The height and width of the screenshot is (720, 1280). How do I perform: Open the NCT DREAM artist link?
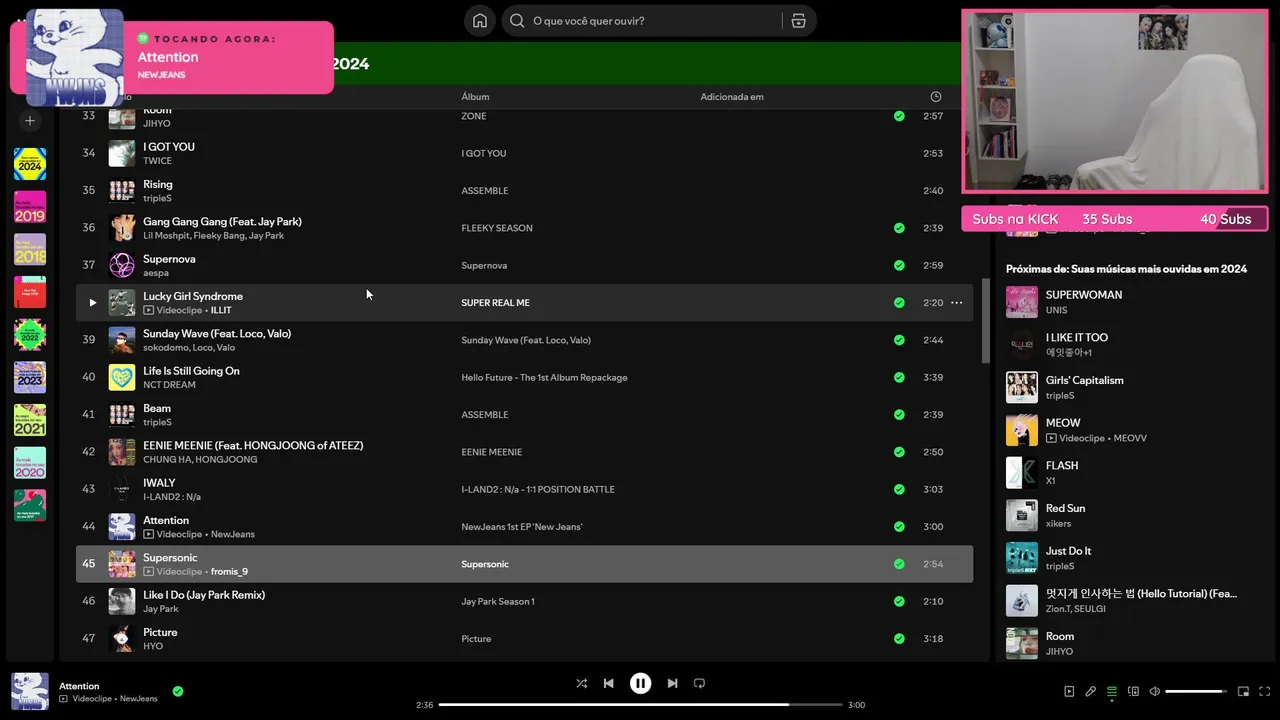point(169,385)
